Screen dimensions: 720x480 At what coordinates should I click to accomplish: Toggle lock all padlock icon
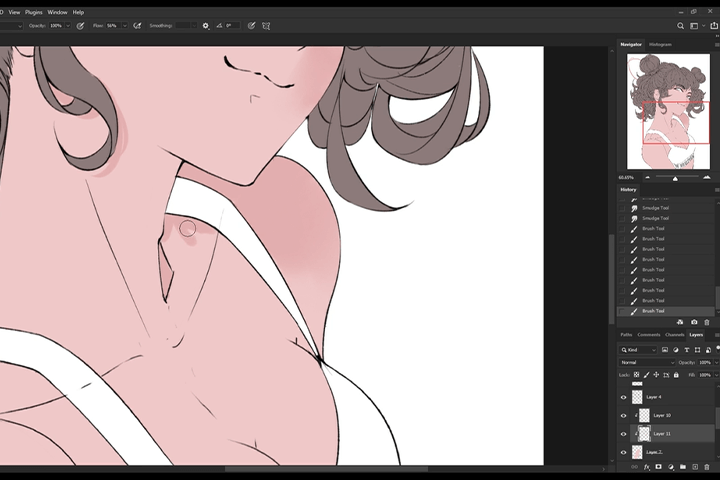click(676, 375)
